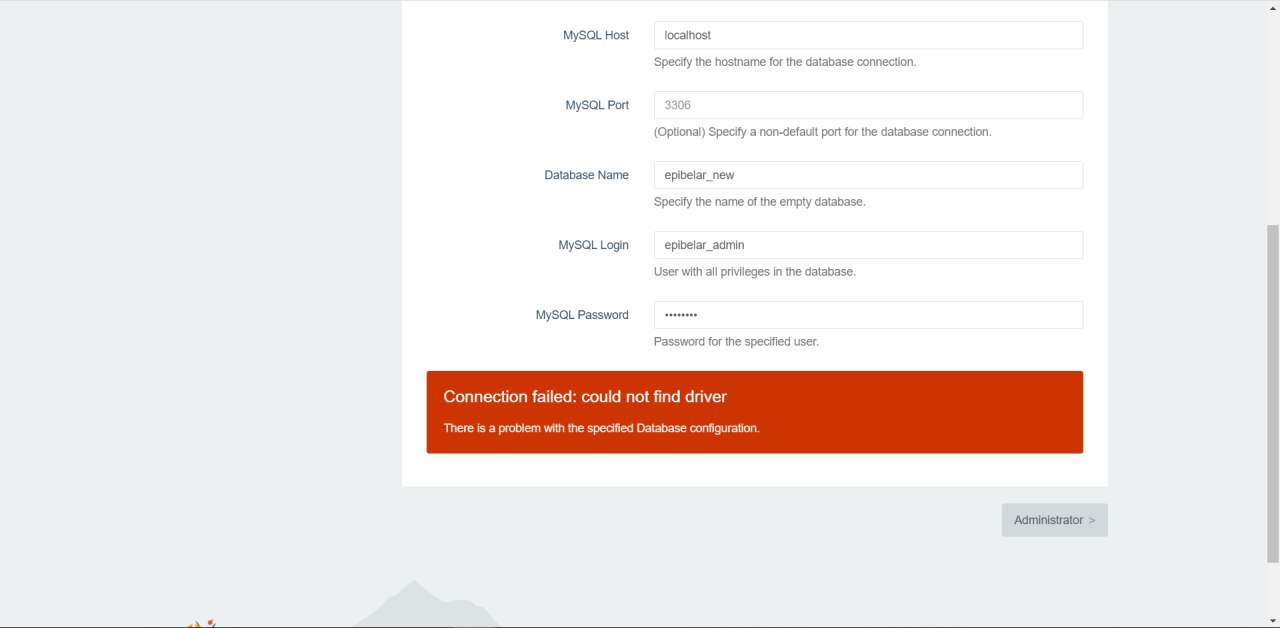Click the 'Connection failed: could not find driver' heading

coord(585,397)
